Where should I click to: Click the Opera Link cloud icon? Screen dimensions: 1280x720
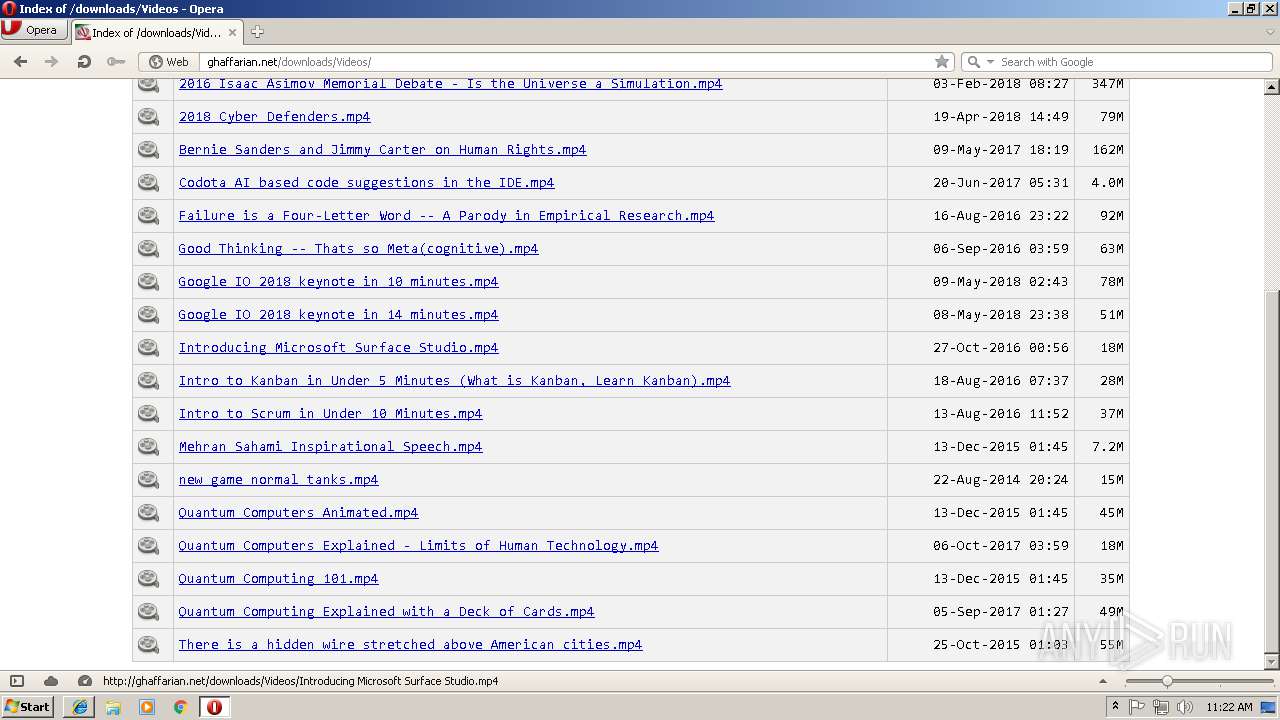point(51,681)
